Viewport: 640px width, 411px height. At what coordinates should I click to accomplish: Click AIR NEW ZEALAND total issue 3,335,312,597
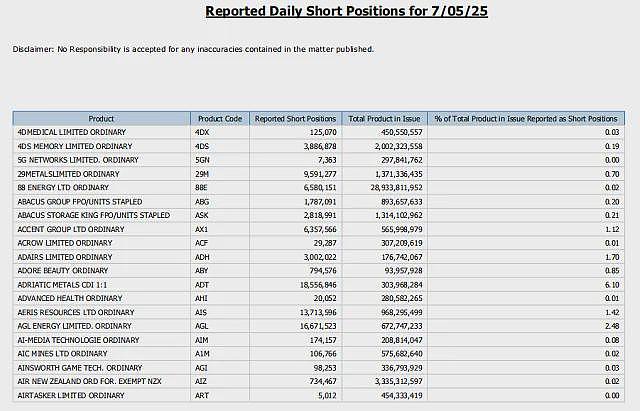tap(398, 381)
